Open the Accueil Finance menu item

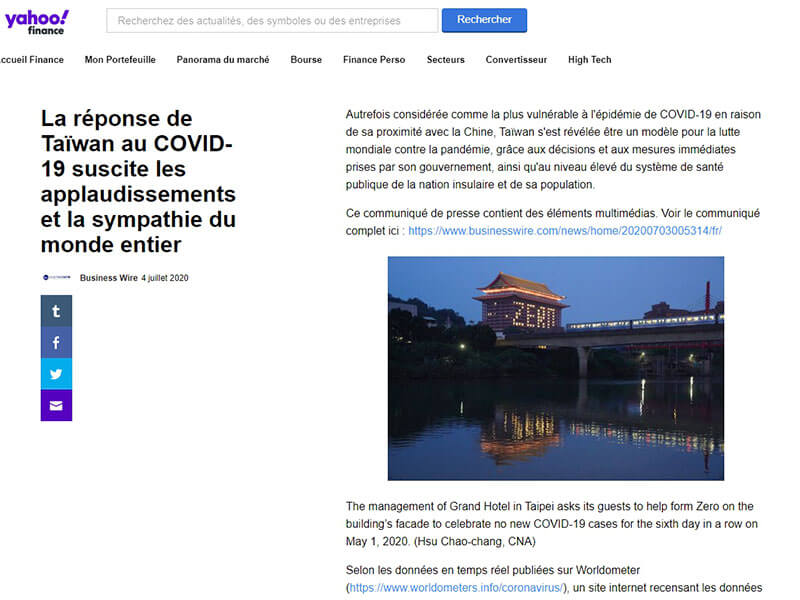point(31,60)
